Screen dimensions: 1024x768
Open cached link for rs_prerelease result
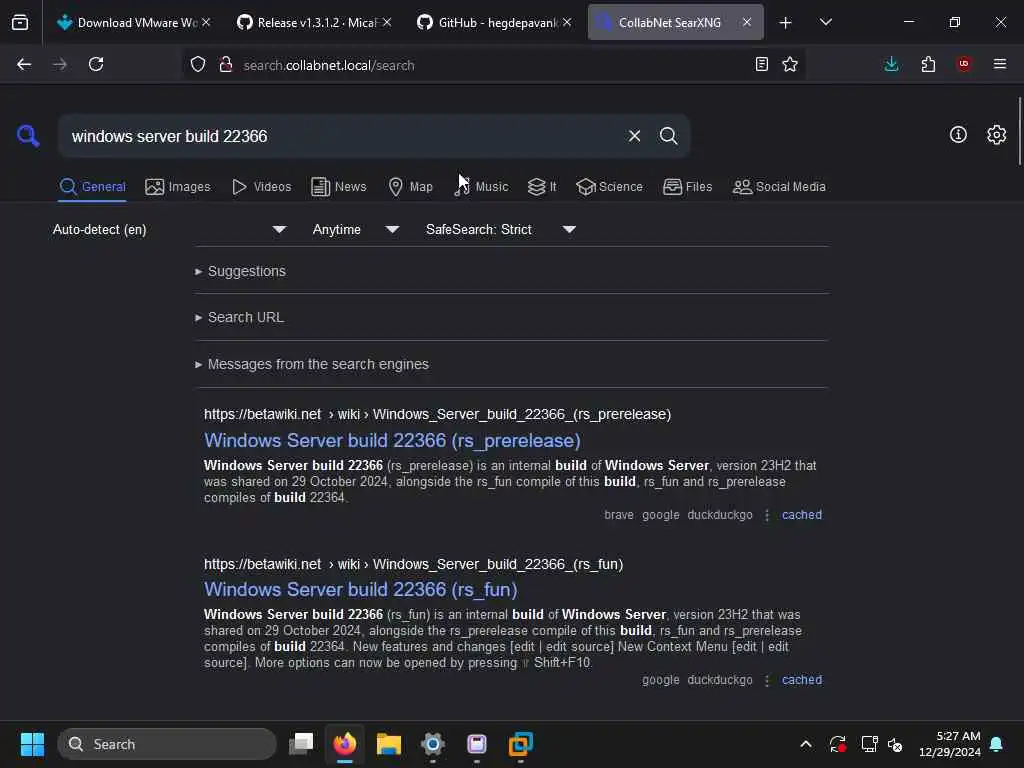[802, 515]
